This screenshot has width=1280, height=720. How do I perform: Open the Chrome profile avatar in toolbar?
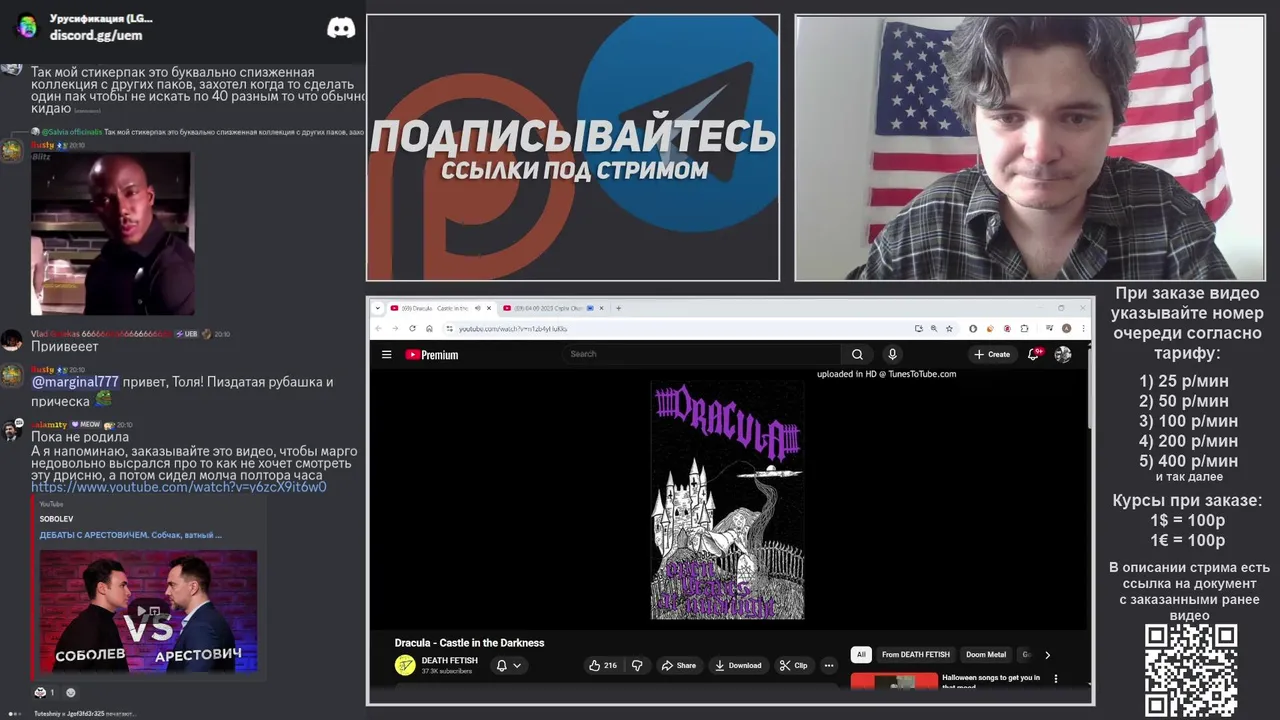[x=1066, y=328]
